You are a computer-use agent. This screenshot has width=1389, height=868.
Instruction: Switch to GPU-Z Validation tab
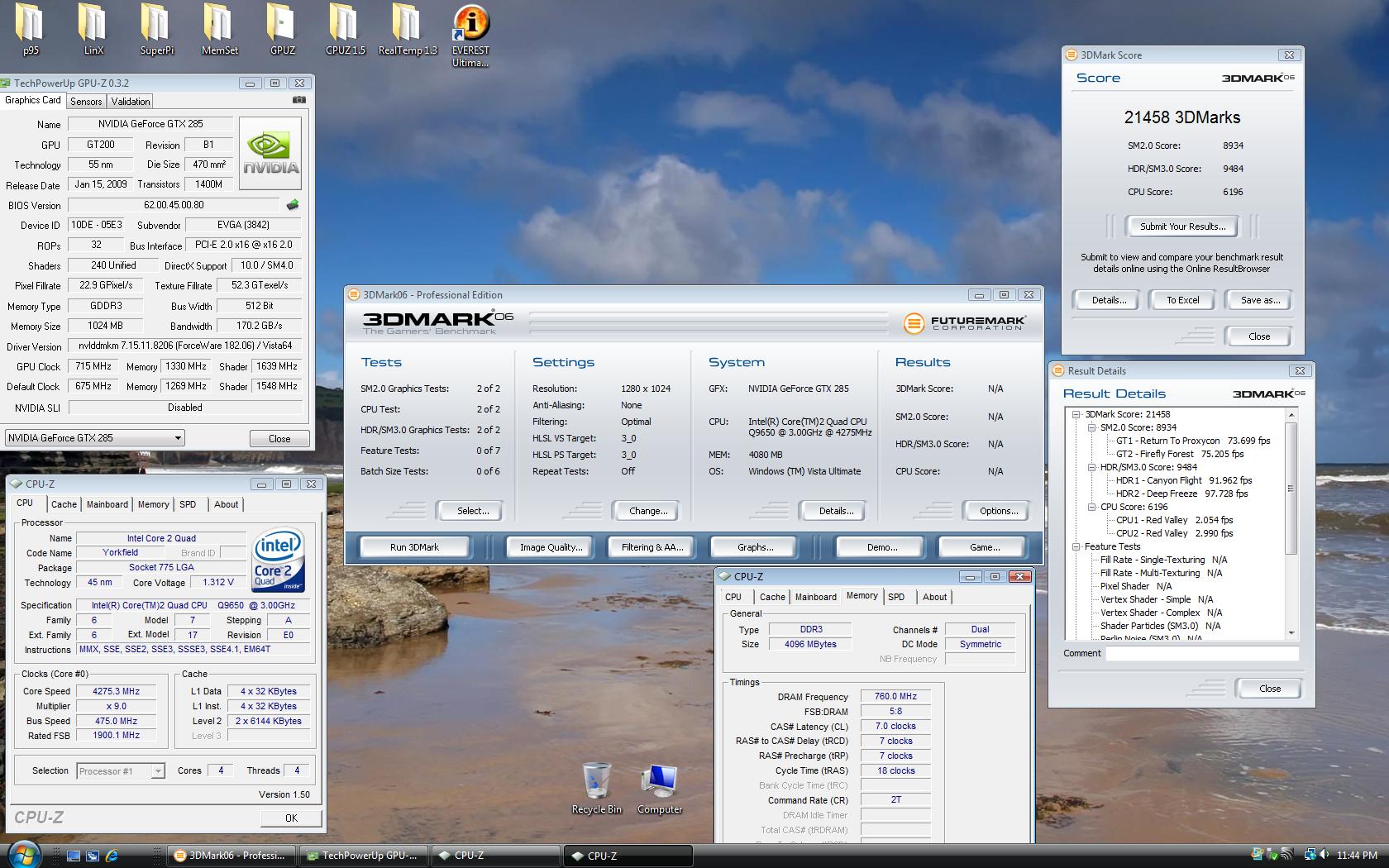click(x=131, y=101)
